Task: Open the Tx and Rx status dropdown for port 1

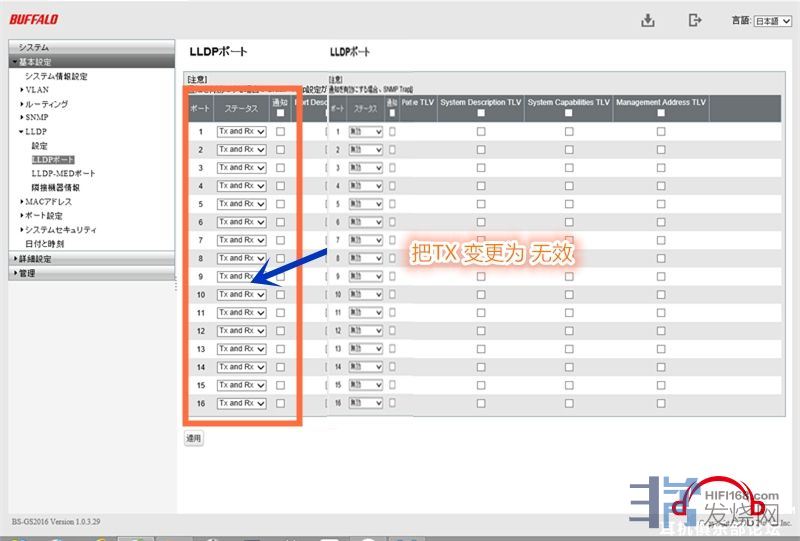Action: pos(241,131)
